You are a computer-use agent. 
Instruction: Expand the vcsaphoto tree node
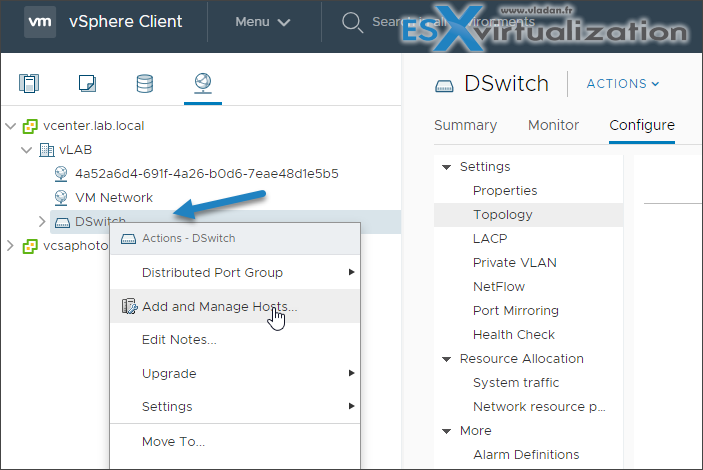click(10, 246)
